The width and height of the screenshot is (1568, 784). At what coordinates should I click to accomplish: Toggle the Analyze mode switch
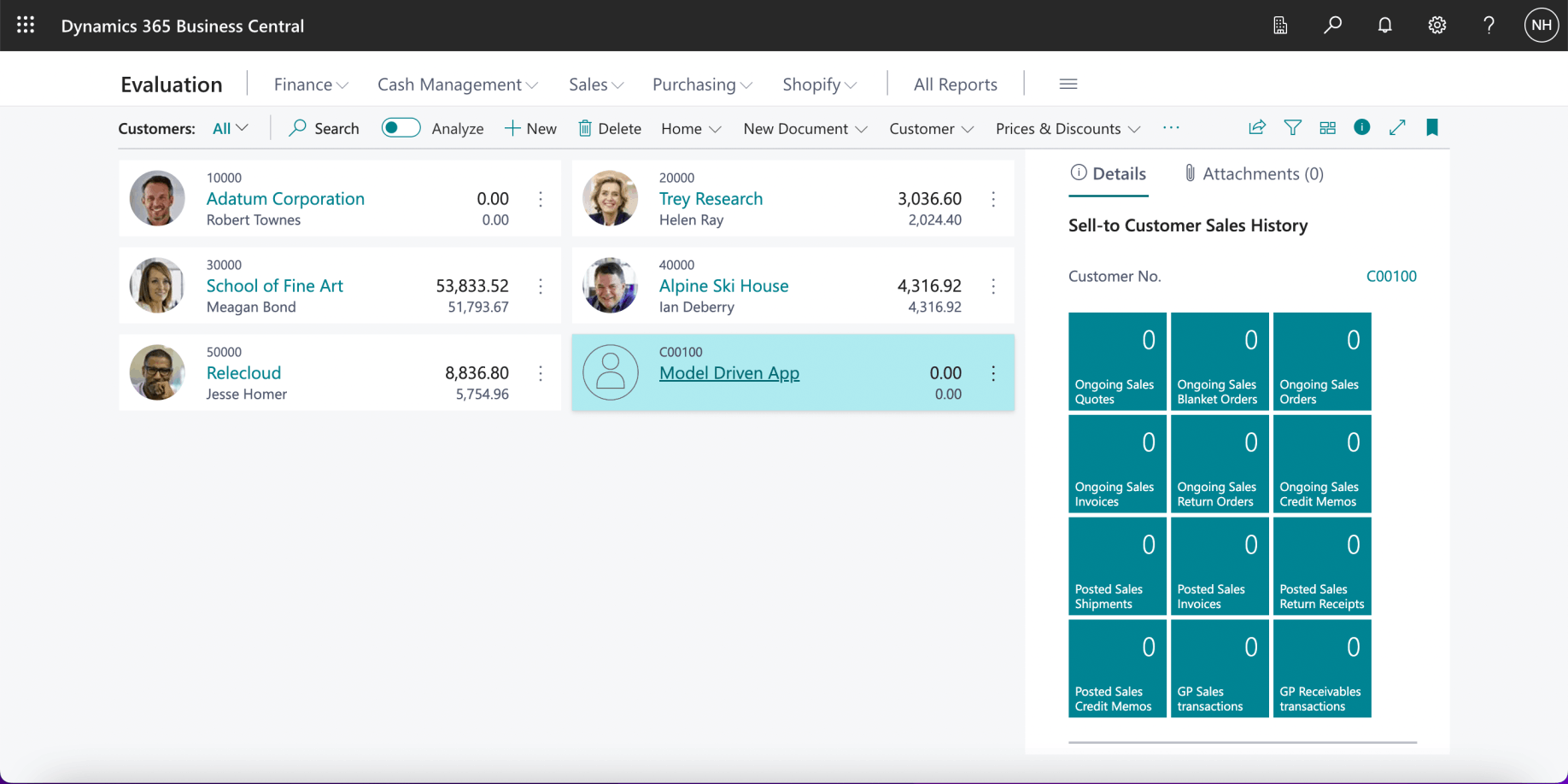pyautogui.click(x=401, y=128)
